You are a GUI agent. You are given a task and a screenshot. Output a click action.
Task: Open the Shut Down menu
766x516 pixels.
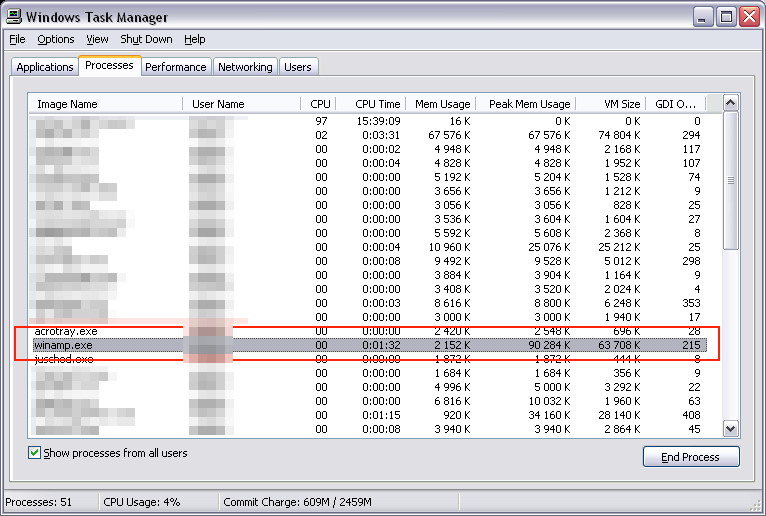tap(146, 39)
